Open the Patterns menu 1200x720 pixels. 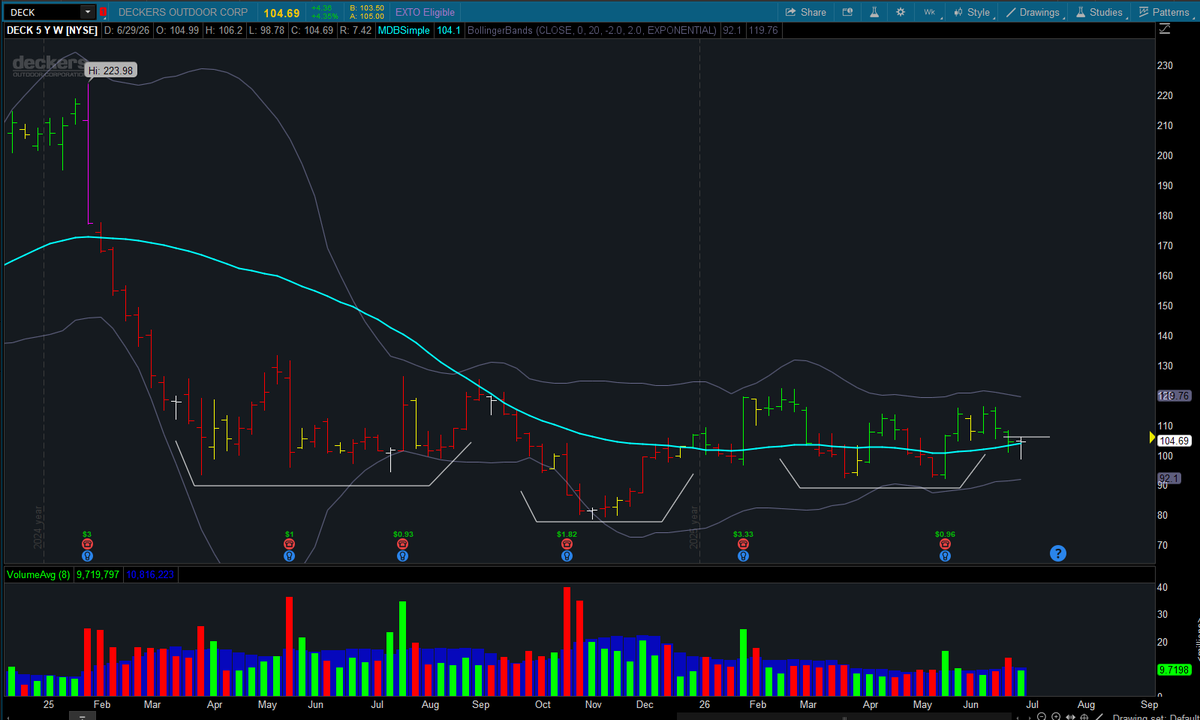[x=1164, y=12]
